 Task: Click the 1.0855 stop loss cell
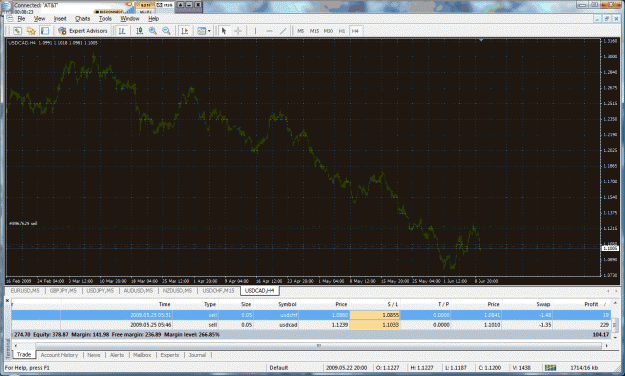(375, 315)
